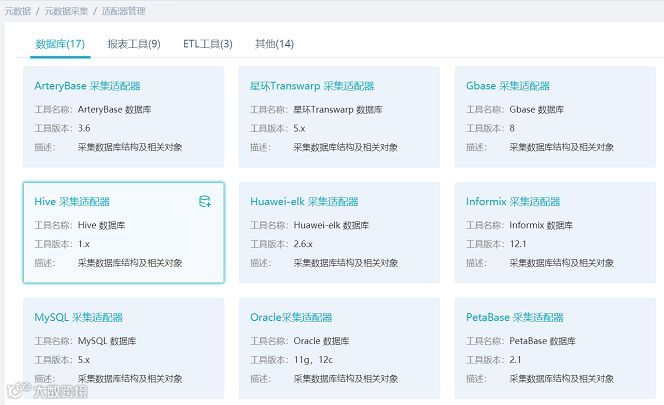Click the text 'Hive 数据库'
The height and width of the screenshot is (405, 664).
(x=101, y=225)
